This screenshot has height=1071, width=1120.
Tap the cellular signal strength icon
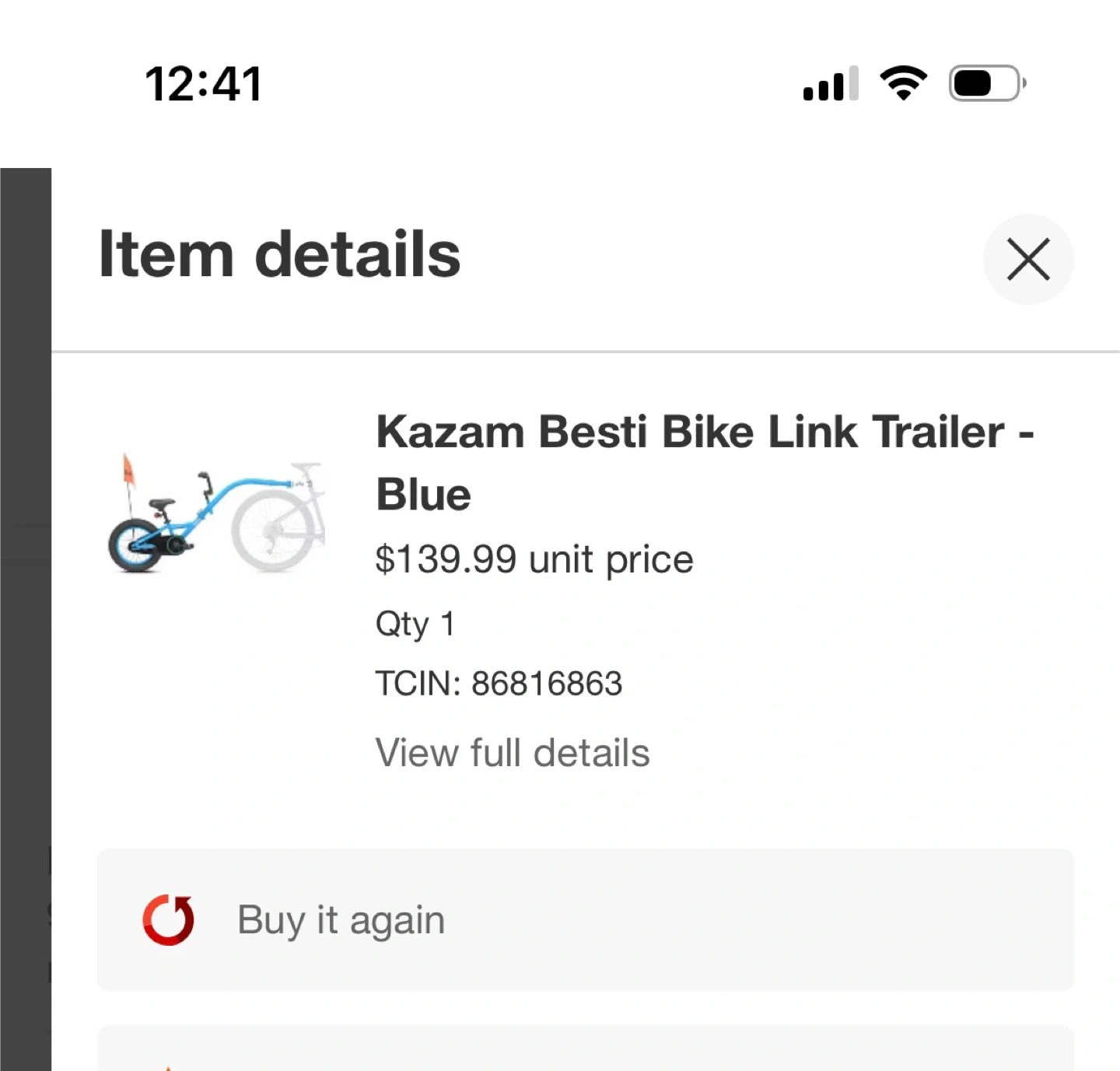(830, 84)
